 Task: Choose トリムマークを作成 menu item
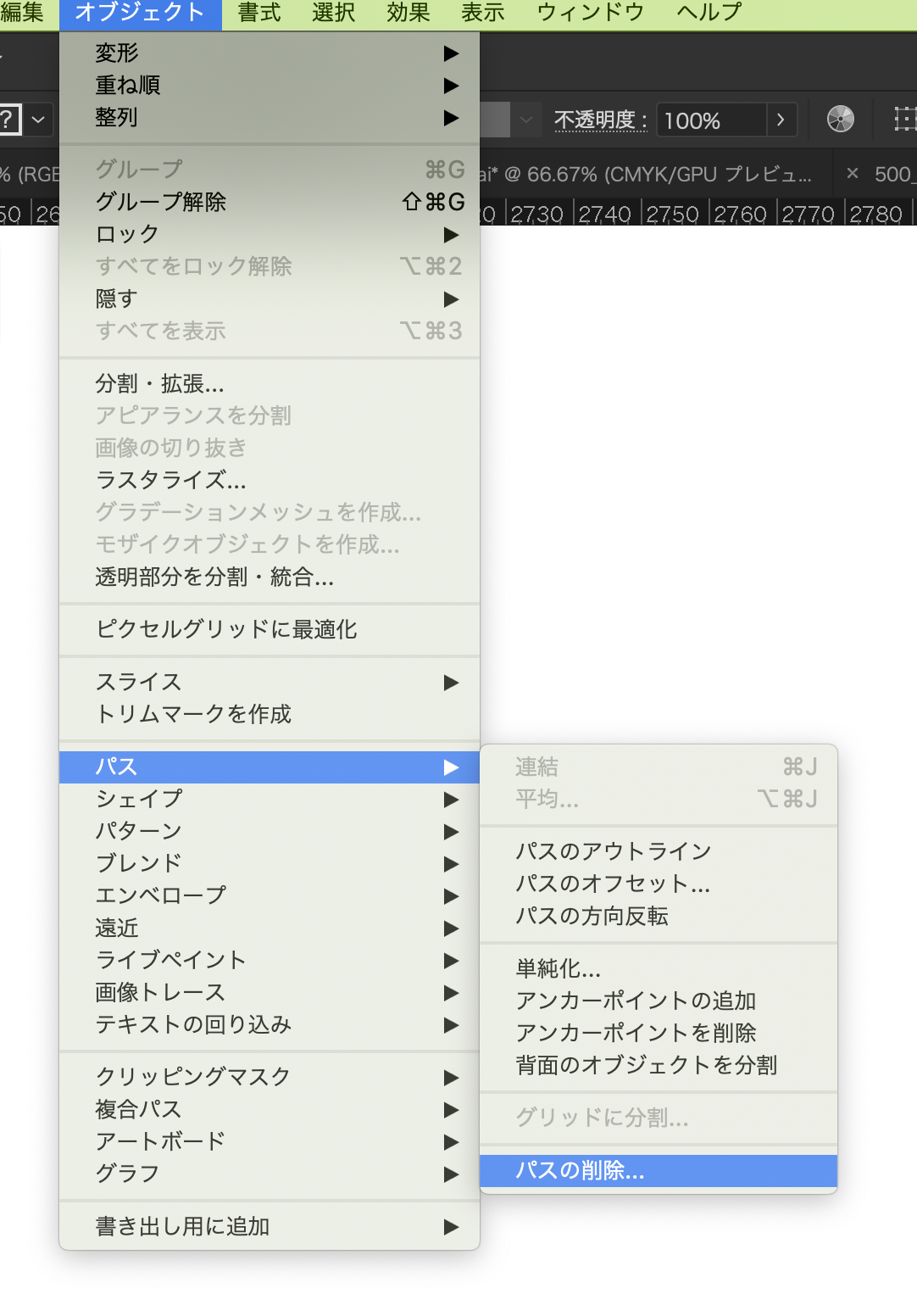click(x=270, y=715)
